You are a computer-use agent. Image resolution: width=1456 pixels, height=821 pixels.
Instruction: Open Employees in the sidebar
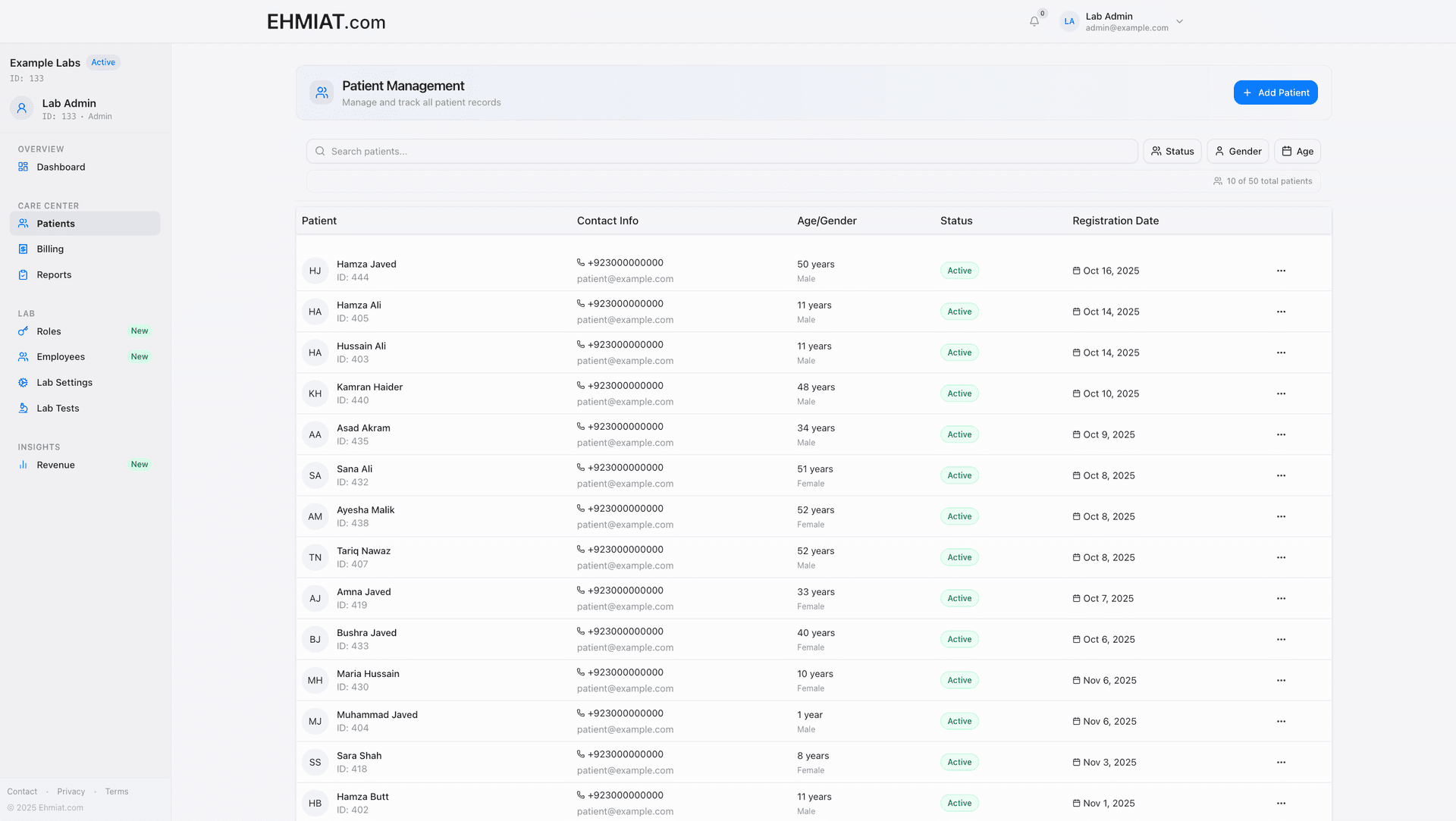[x=85, y=356]
